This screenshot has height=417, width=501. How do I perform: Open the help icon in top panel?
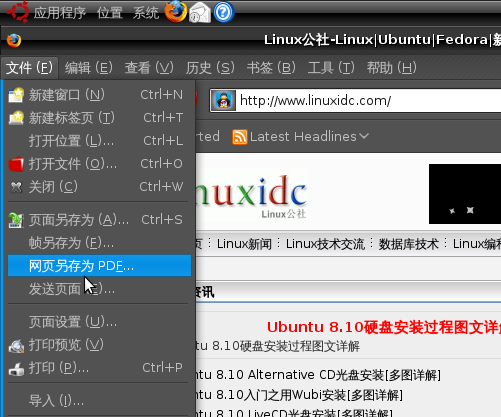(x=223, y=12)
